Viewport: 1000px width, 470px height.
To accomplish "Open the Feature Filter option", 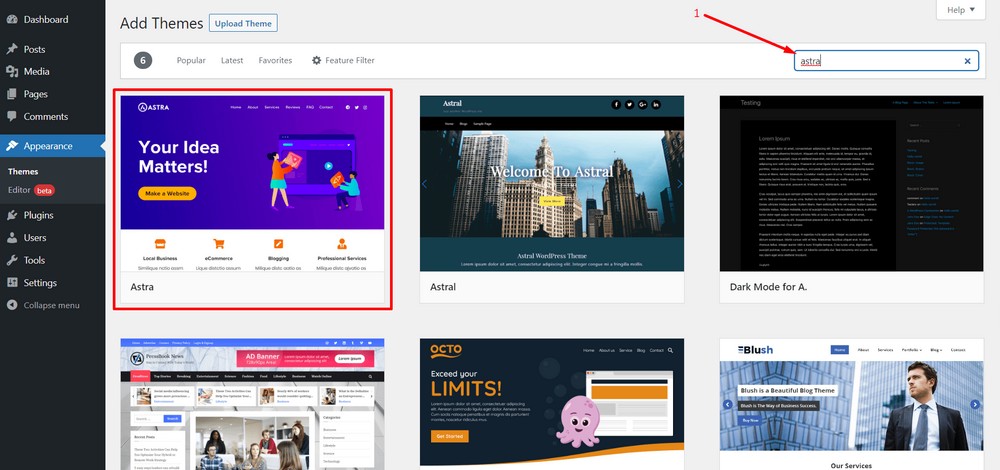I will [343, 61].
